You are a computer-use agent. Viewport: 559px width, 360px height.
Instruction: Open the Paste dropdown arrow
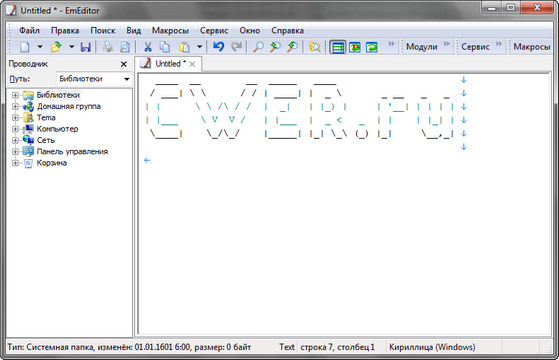pyautogui.click(x=199, y=47)
